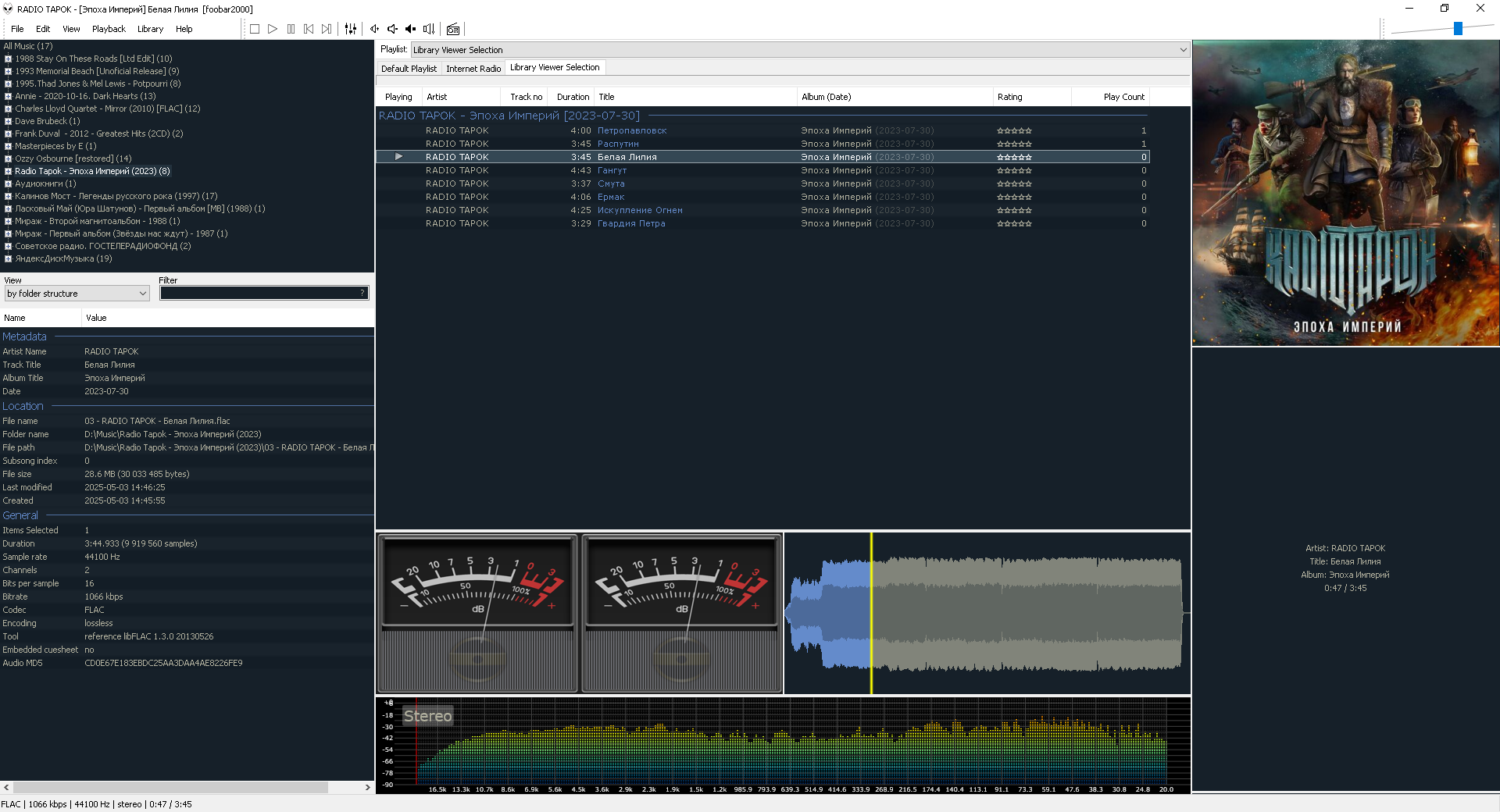Open the 'by folder structure' view dropdown

click(77, 294)
